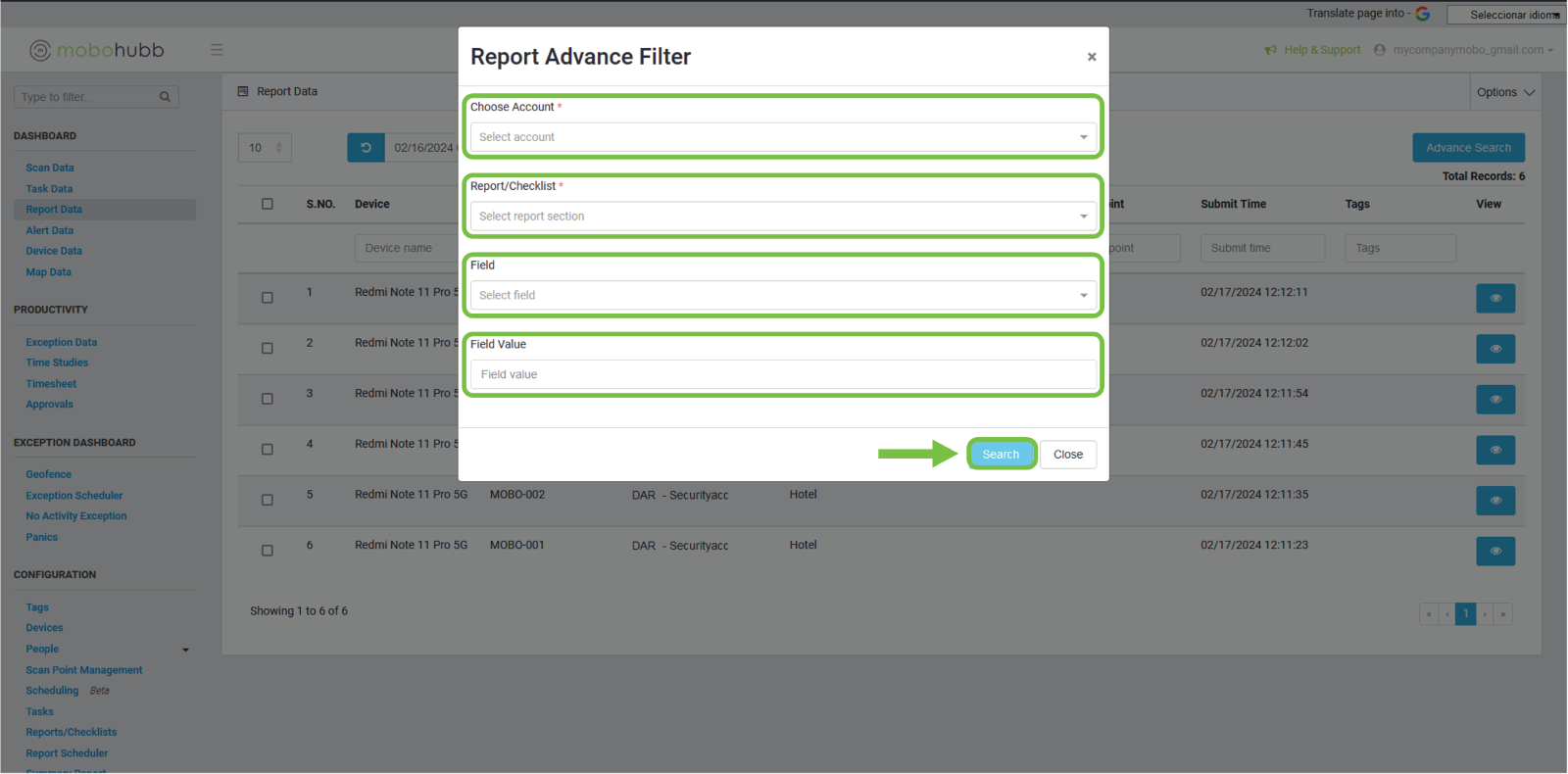
Task: Close the Report Advance Filter dialog with X
Action: point(1091,57)
